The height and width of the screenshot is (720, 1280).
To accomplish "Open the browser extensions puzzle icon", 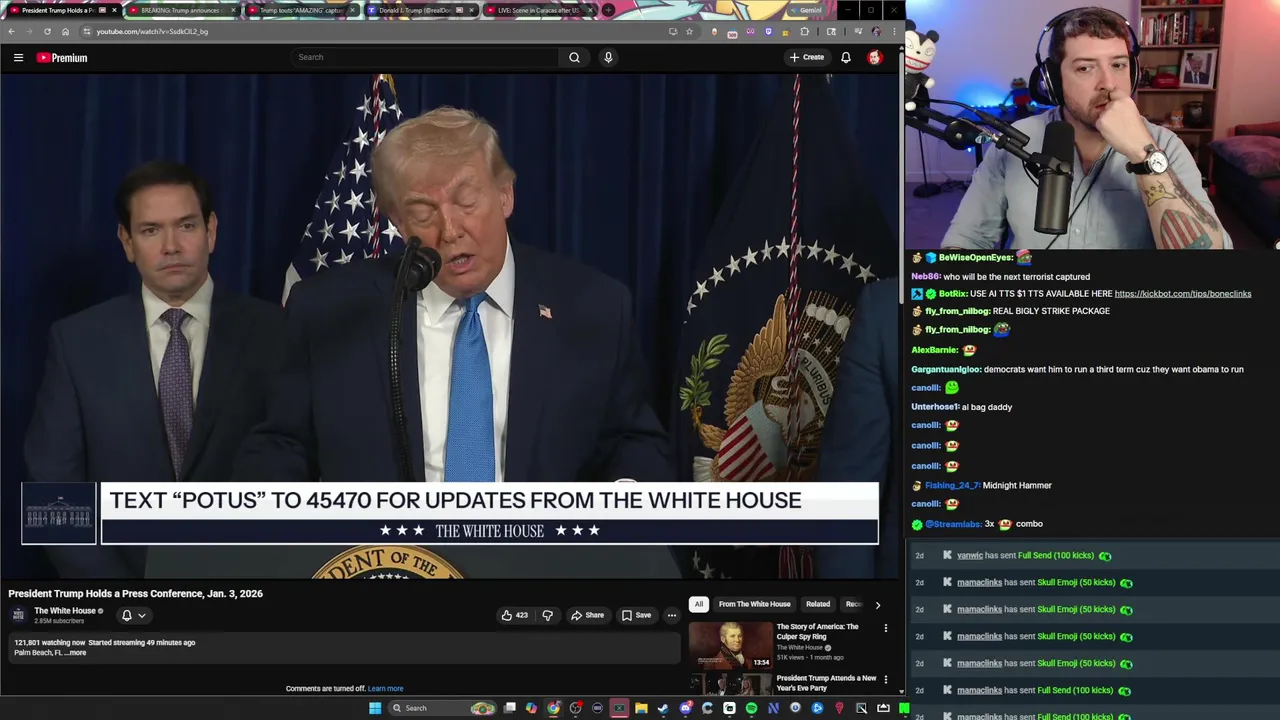I will pos(805,31).
